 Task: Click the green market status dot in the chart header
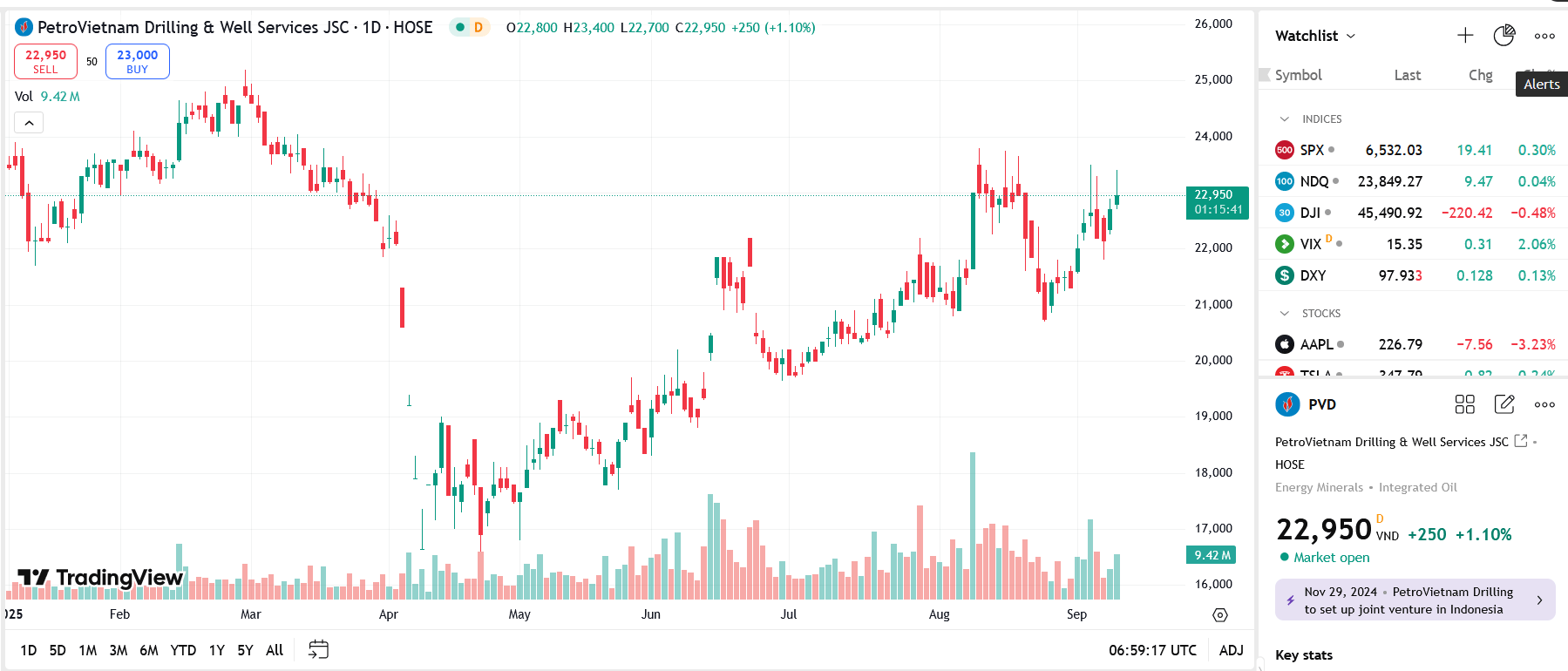click(460, 28)
